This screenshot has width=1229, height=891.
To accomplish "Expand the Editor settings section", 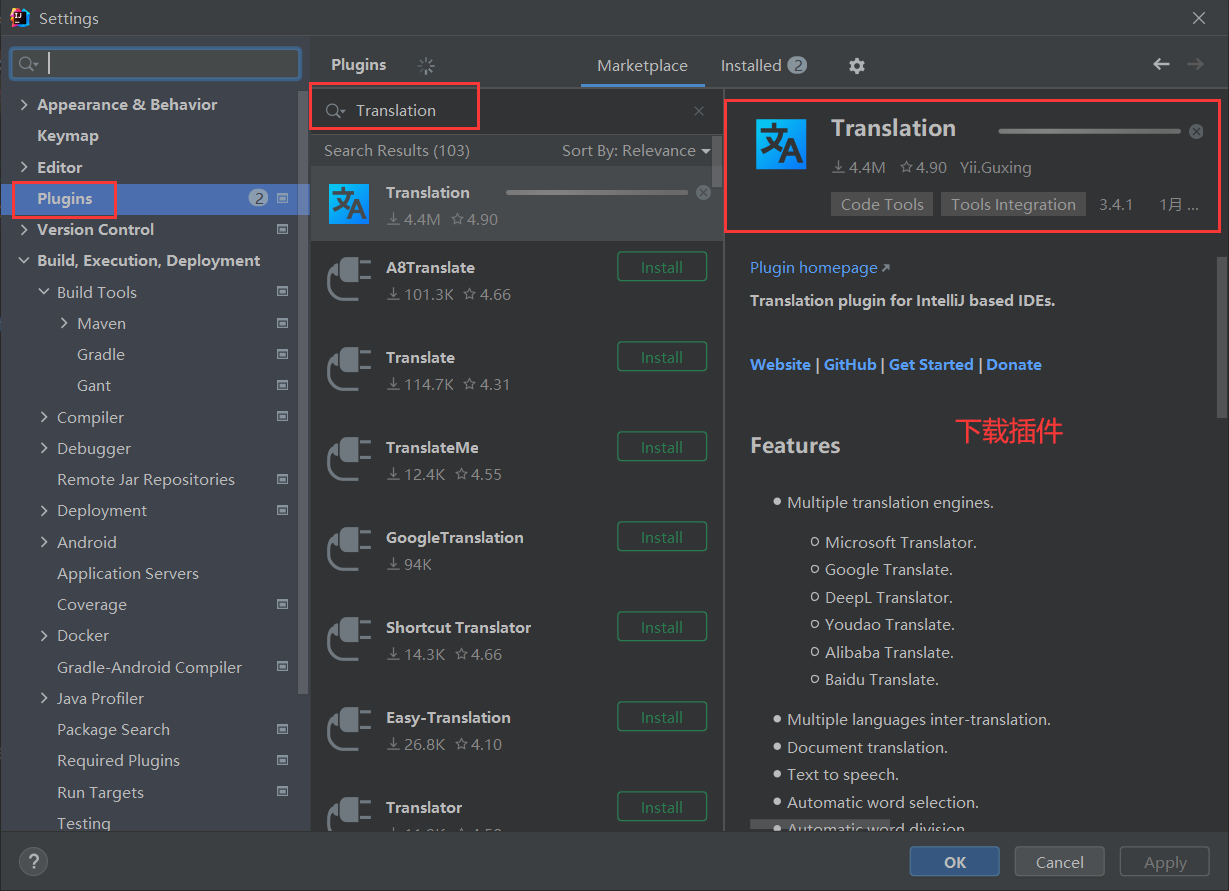I will click(x=24, y=167).
